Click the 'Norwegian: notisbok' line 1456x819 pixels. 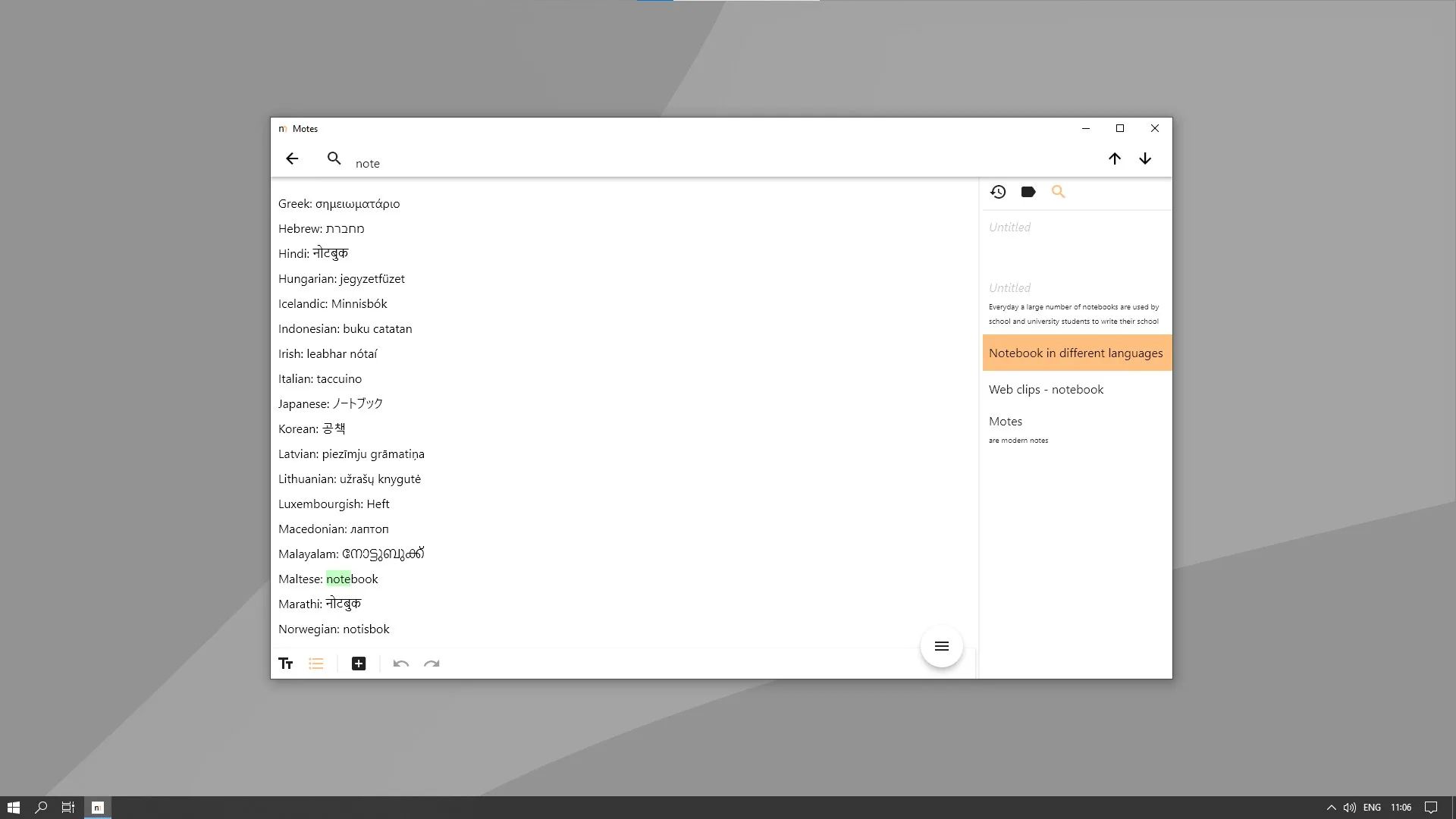pyautogui.click(x=334, y=629)
